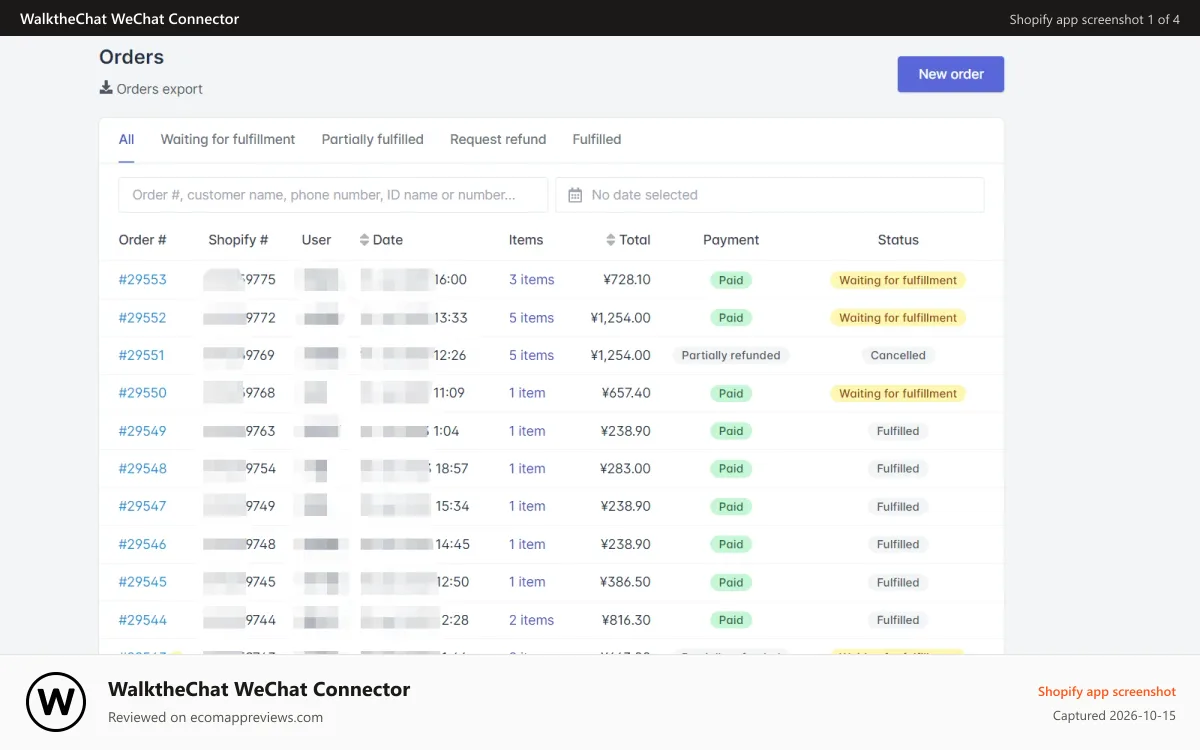Open the No date selected picker
Viewport: 1200px width, 750px height.
tap(770, 195)
